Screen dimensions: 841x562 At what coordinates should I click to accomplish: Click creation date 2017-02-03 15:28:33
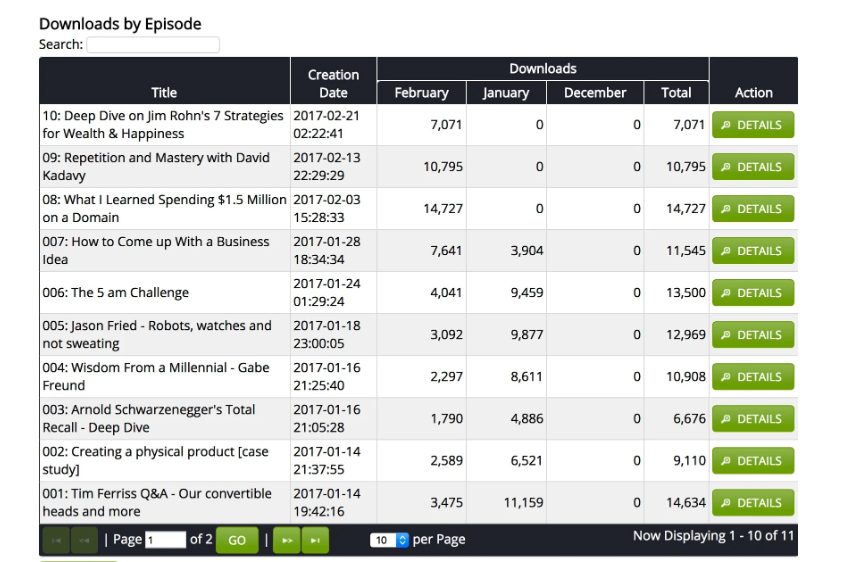coord(327,209)
